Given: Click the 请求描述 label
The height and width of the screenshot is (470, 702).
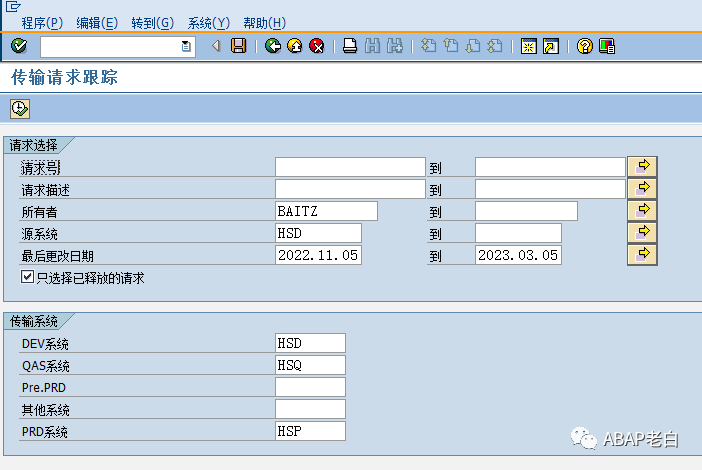Looking at the screenshot, I should pyautogui.click(x=45, y=190).
